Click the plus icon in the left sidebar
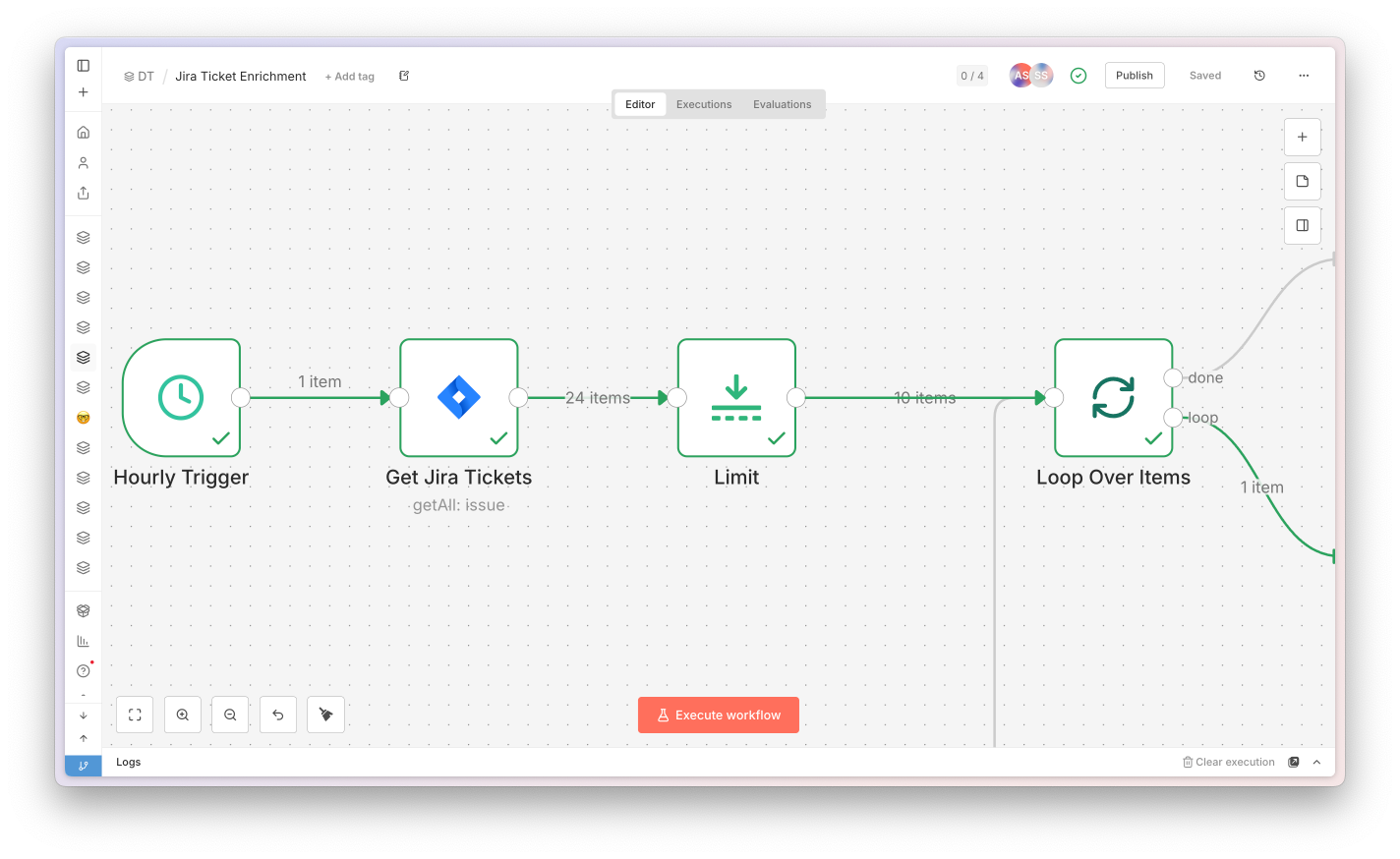This screenshot has height=859, width=1400. 84,92
